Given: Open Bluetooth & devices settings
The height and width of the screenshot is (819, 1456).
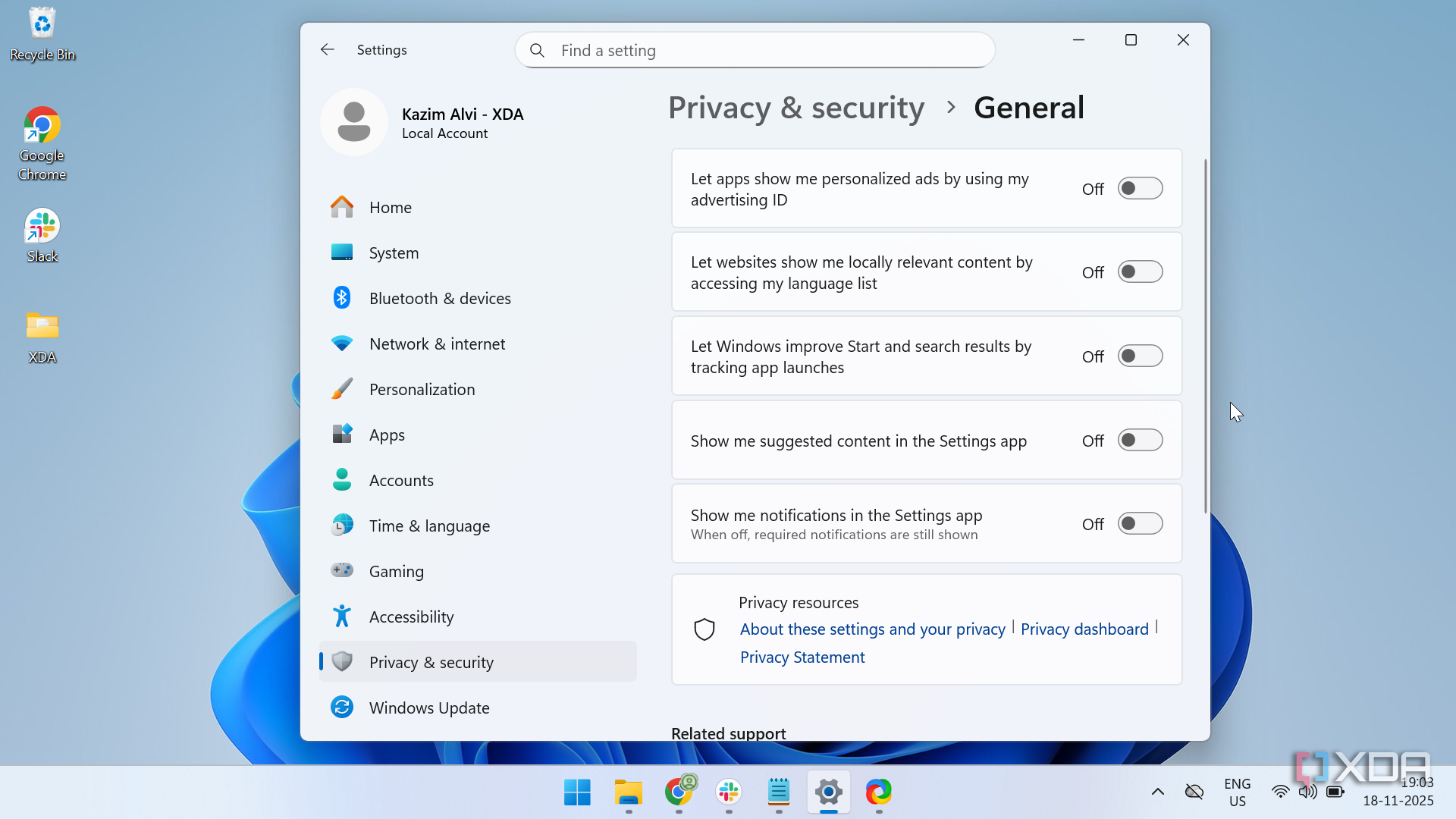Looking at the screenshot, I should point(439,299).
